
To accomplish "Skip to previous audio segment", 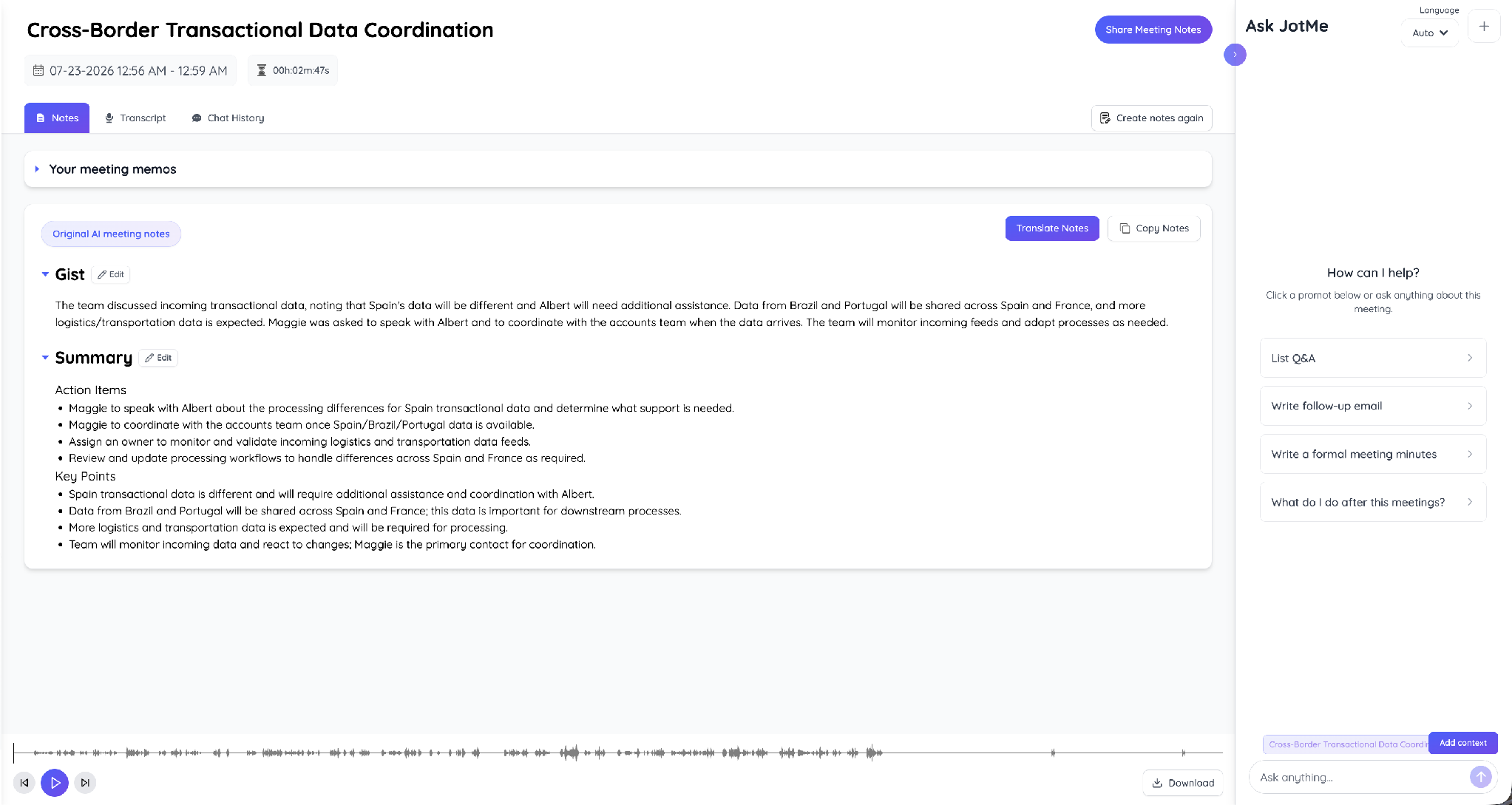I will click(24, 782).
